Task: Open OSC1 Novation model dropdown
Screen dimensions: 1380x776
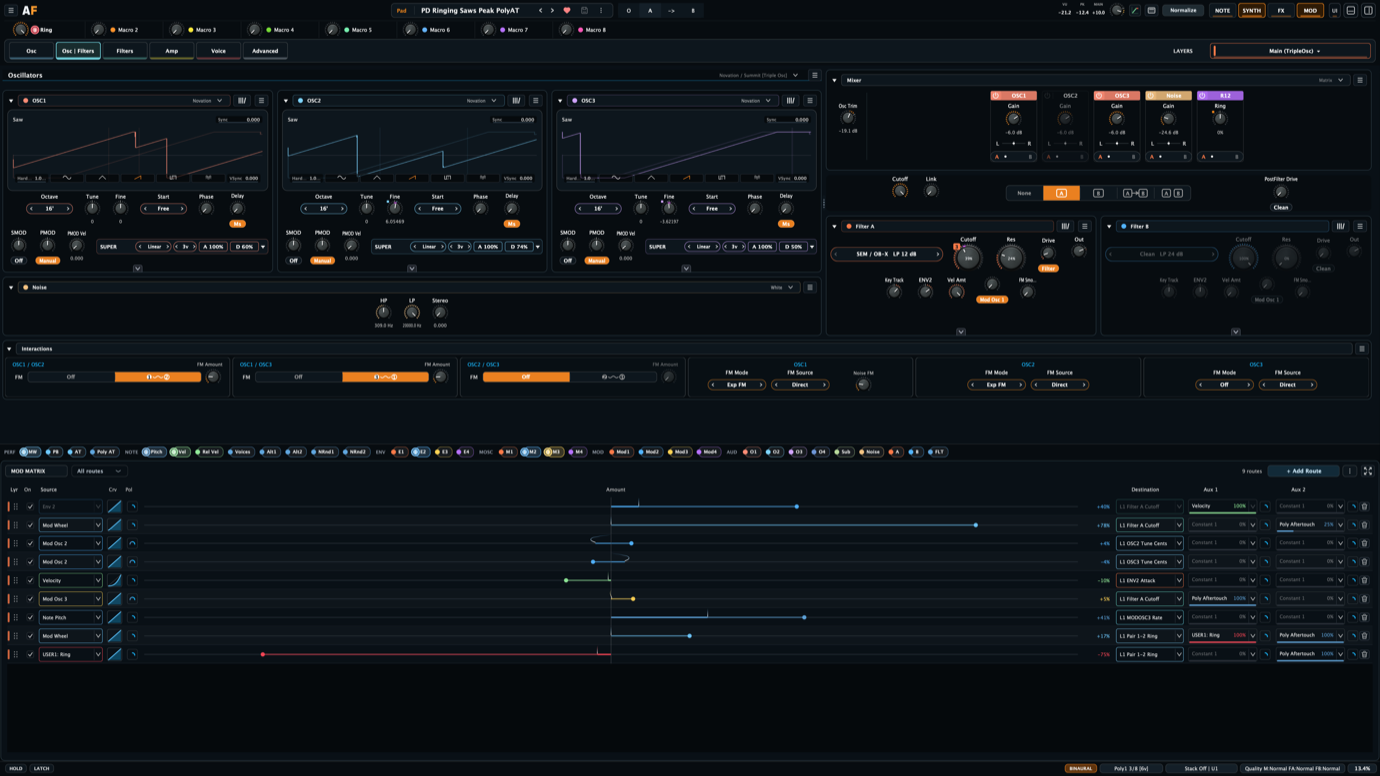Action: point(209,100)
